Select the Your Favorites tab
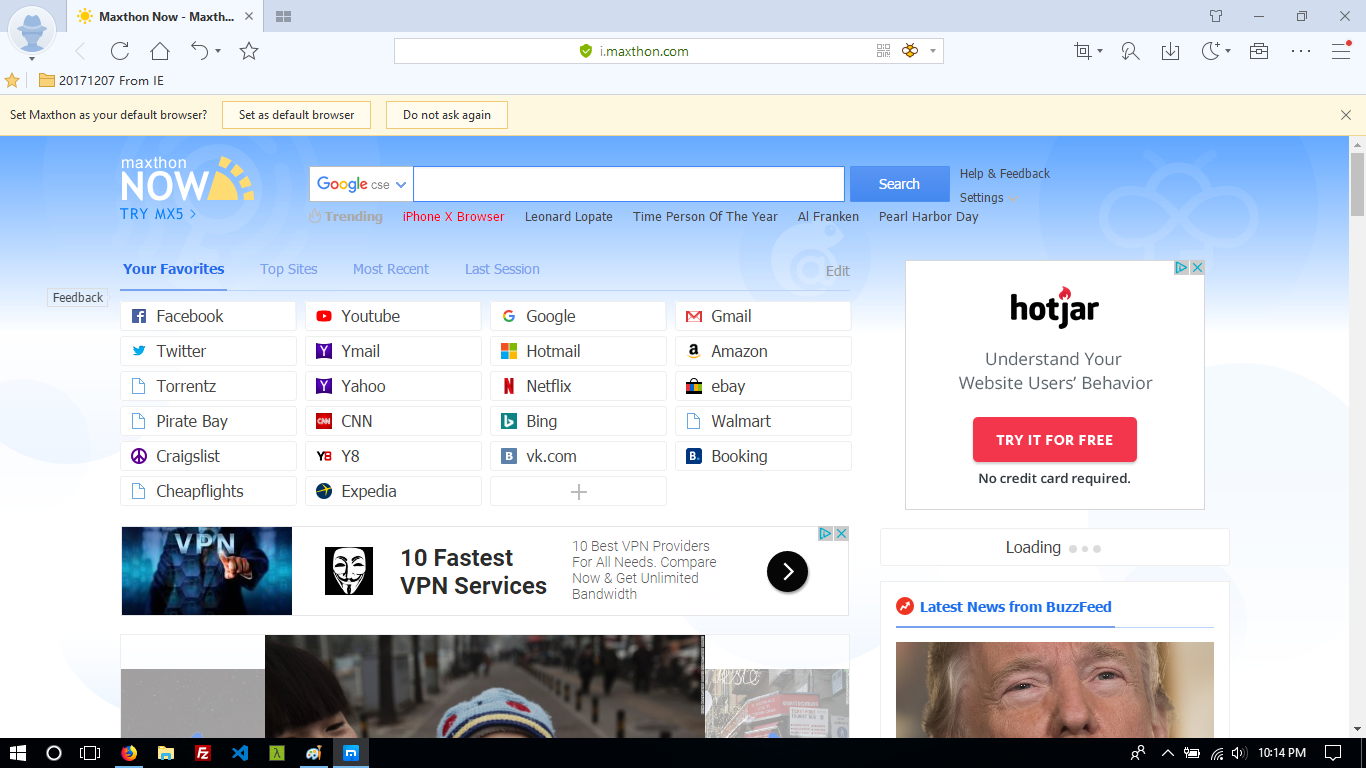Screen dimensions: 1366x768 coord(174,269)
